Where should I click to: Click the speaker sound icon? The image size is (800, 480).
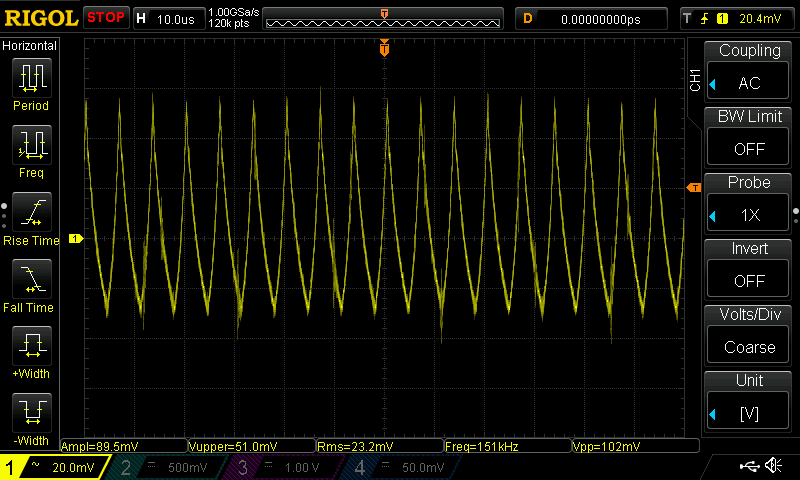pyautogui.click(x=773, y=466)
